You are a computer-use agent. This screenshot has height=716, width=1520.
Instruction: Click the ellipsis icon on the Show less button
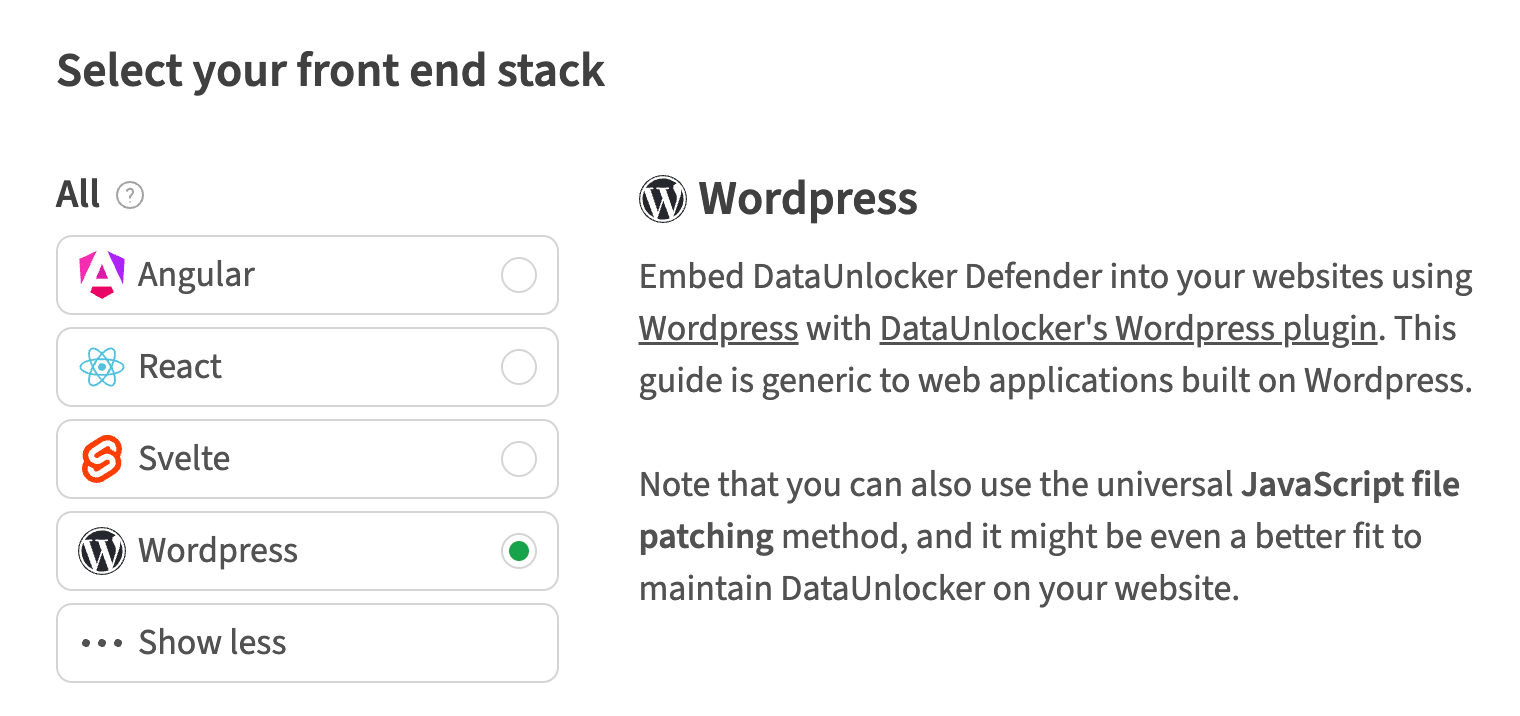click(101, 642)
